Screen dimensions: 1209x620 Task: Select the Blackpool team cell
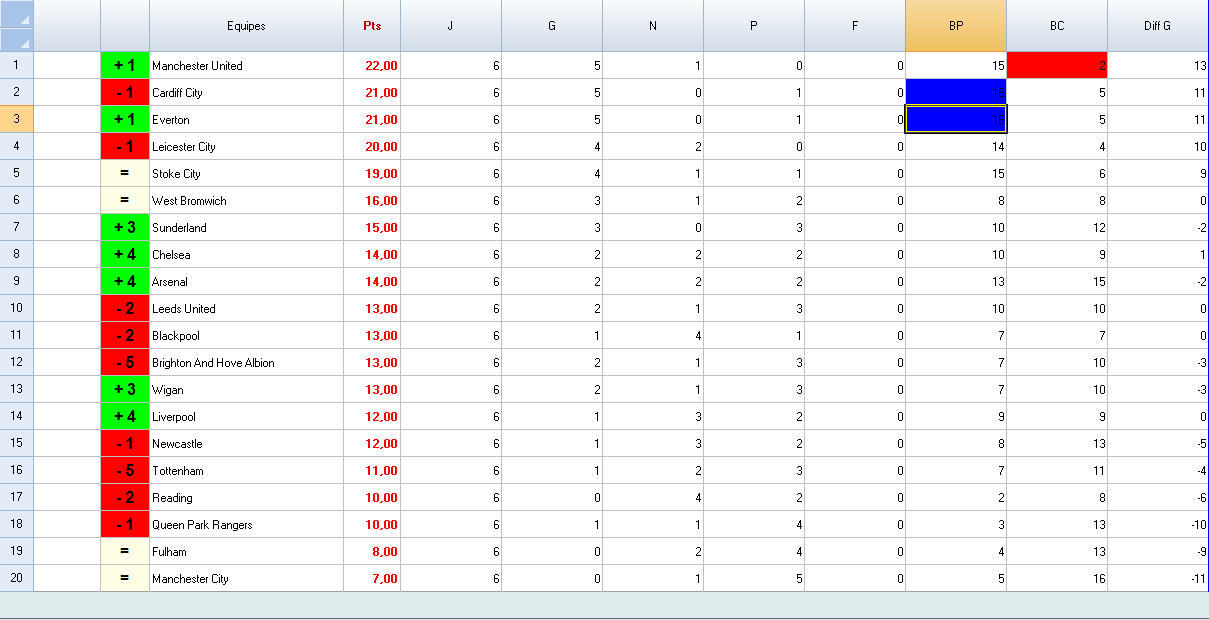point(246,335)
